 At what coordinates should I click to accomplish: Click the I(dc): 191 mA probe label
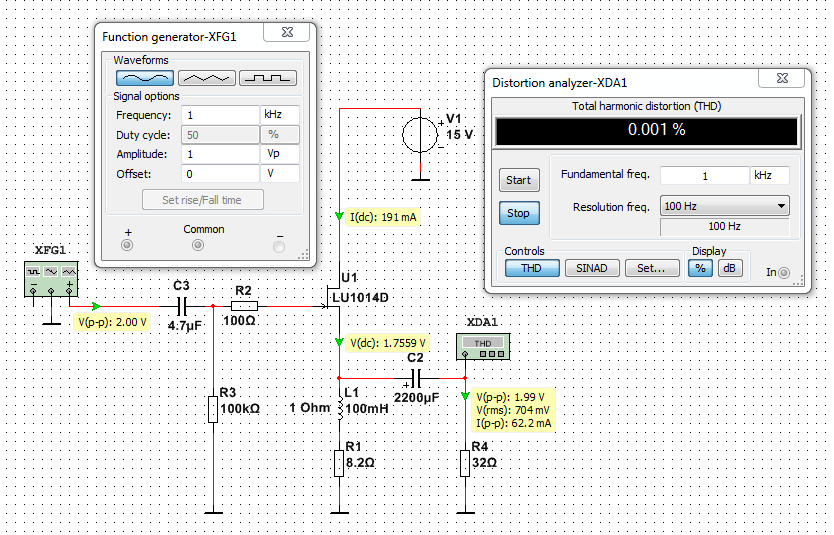coord(383,217)
